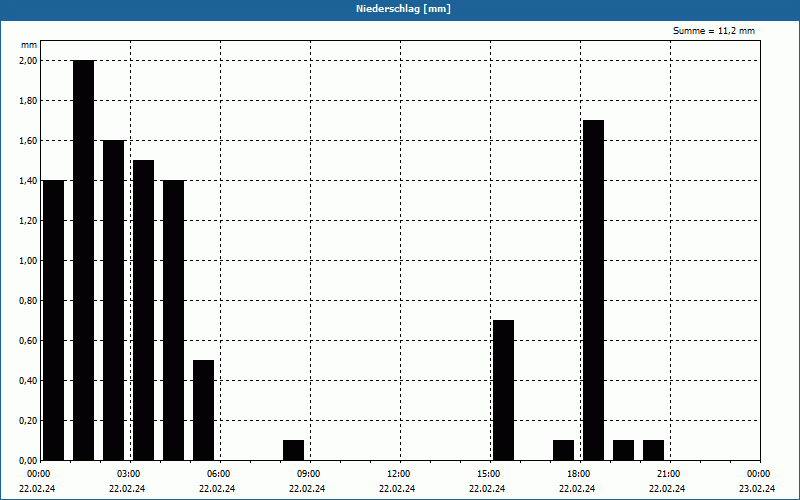Pick the "18:00" time label
The height and width of the screenshot is (500, 800).
click(579, 474)
